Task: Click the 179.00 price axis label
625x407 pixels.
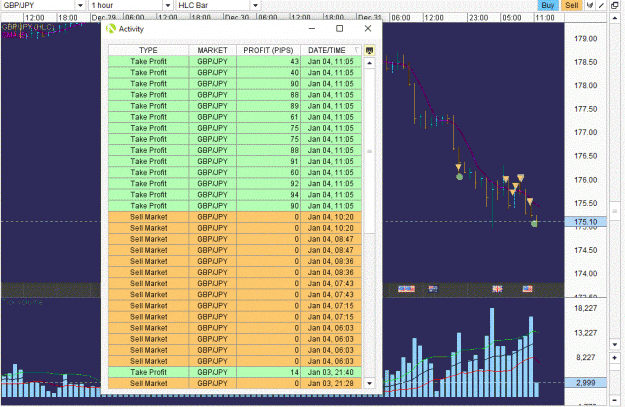Action: [x=586, y=39]
